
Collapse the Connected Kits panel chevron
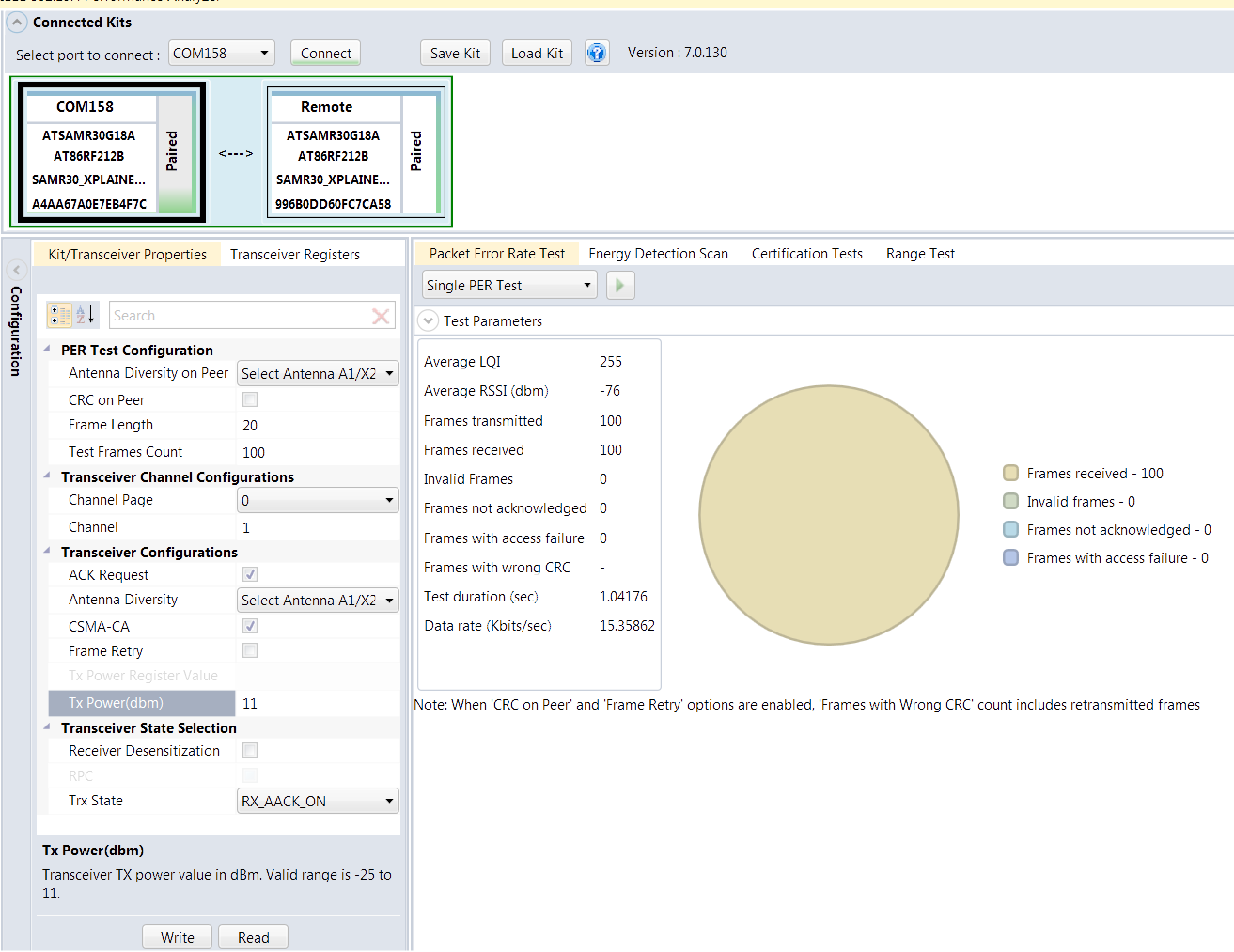(x=17, y=23)
